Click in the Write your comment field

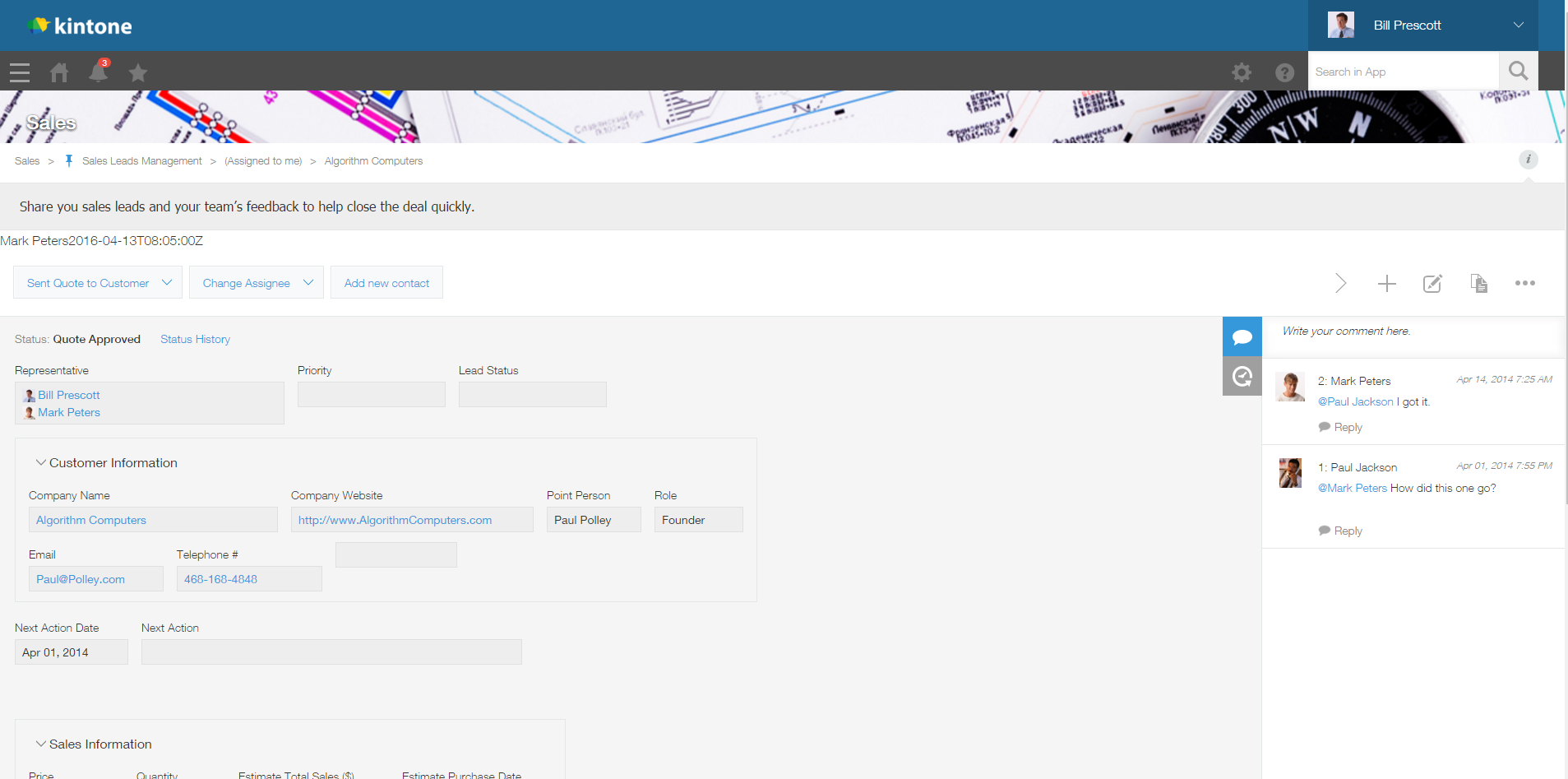coord(1410,332)
